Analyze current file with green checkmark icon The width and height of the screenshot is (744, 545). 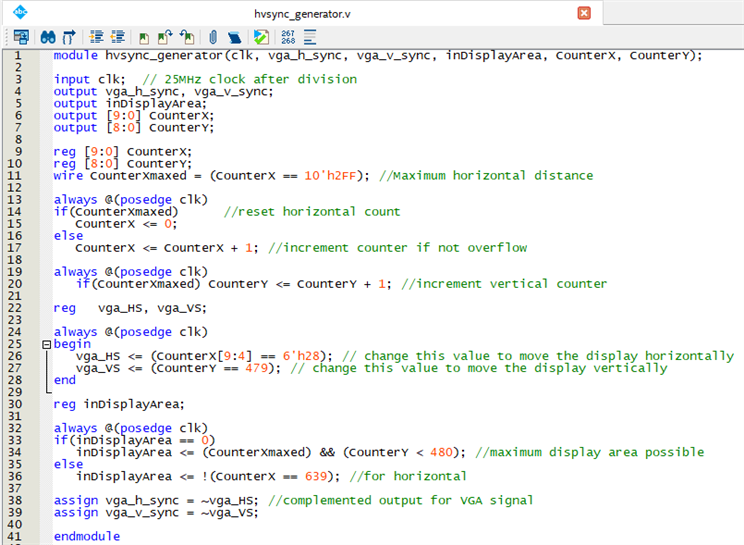coord(261,37)
